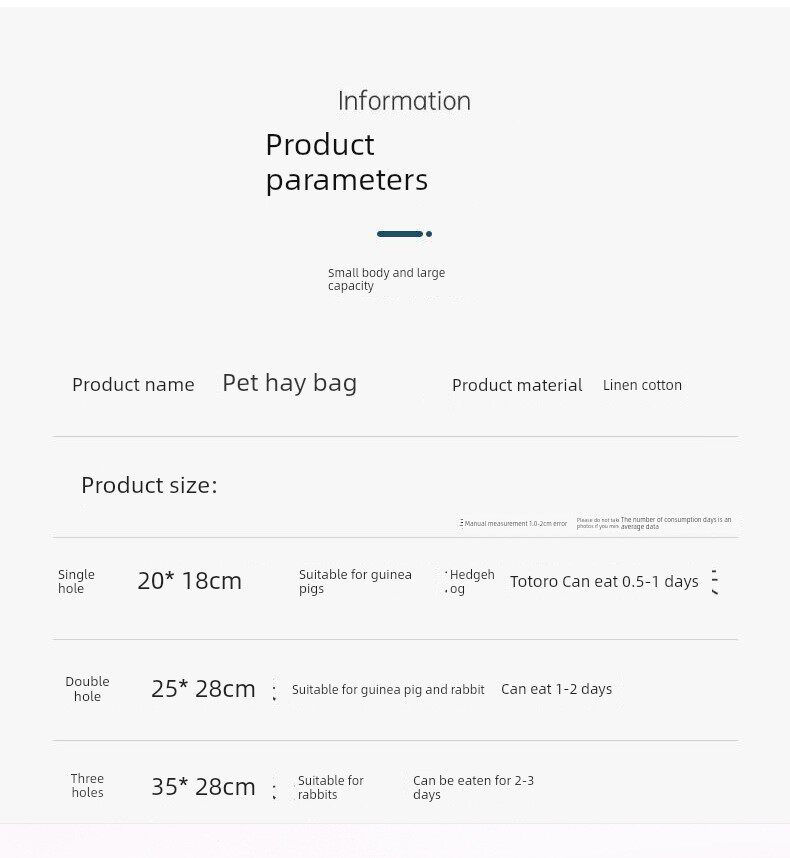Image resolution: width=790 pixels, height=858 pixels.
Task: Click the Information heading at top
Action: [x=404, y=101]
